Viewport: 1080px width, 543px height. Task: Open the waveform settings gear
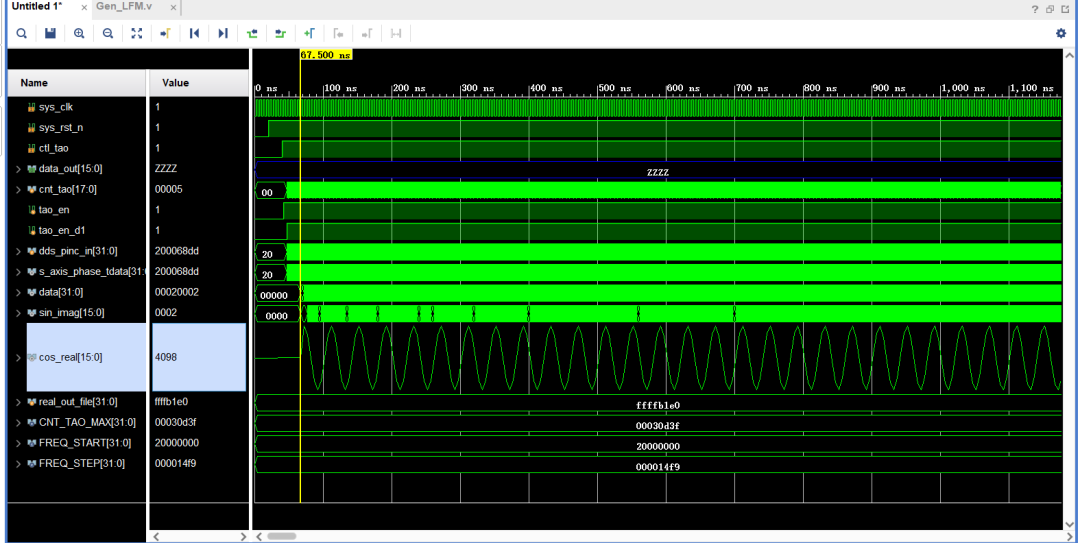pyautogui.click(x=1061, y=33)
